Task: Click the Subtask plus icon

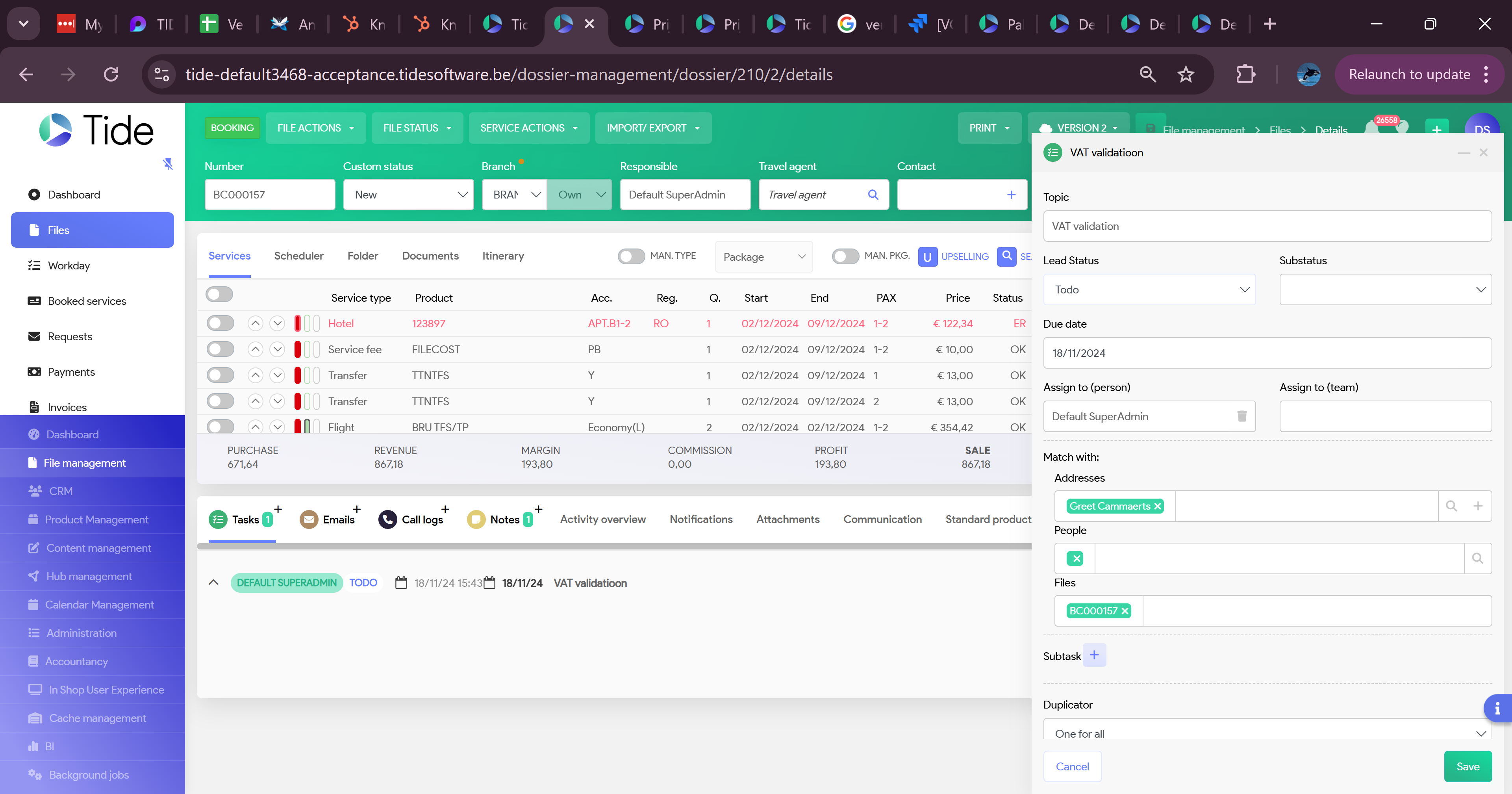Action: (x=1094, y=655)
